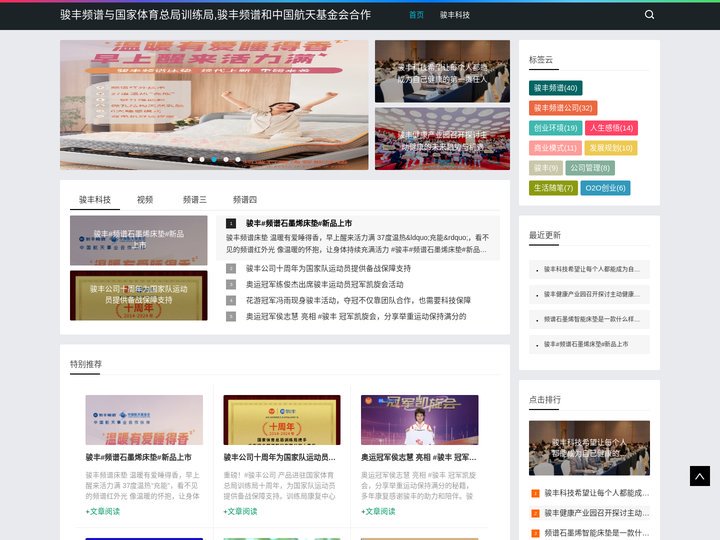Click number 4 badge beside 冯雨 article

[x=231, y=300]
